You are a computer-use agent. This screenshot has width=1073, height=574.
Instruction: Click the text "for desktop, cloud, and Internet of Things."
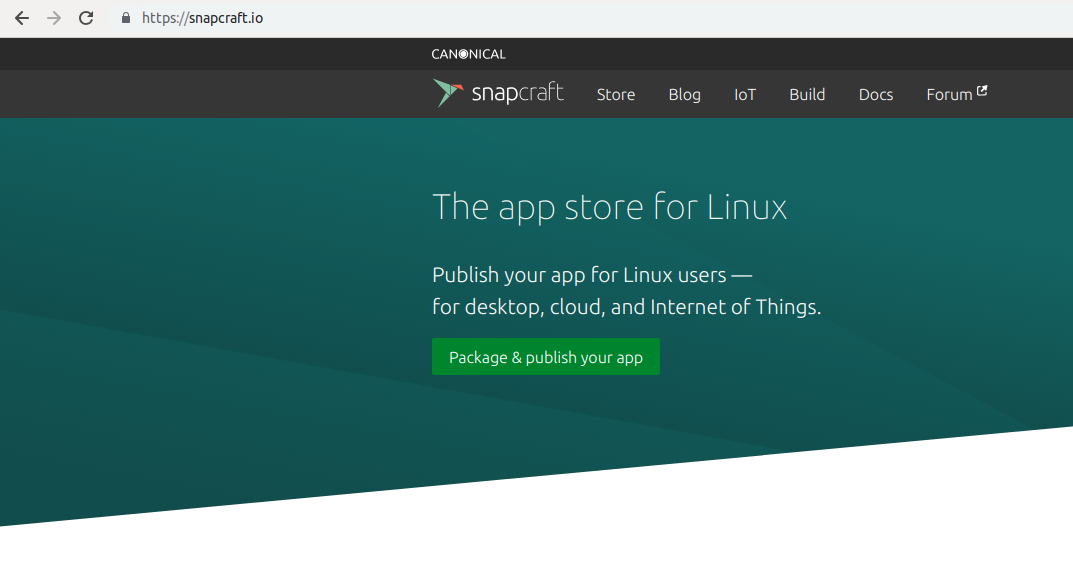(x=626, y=307)
